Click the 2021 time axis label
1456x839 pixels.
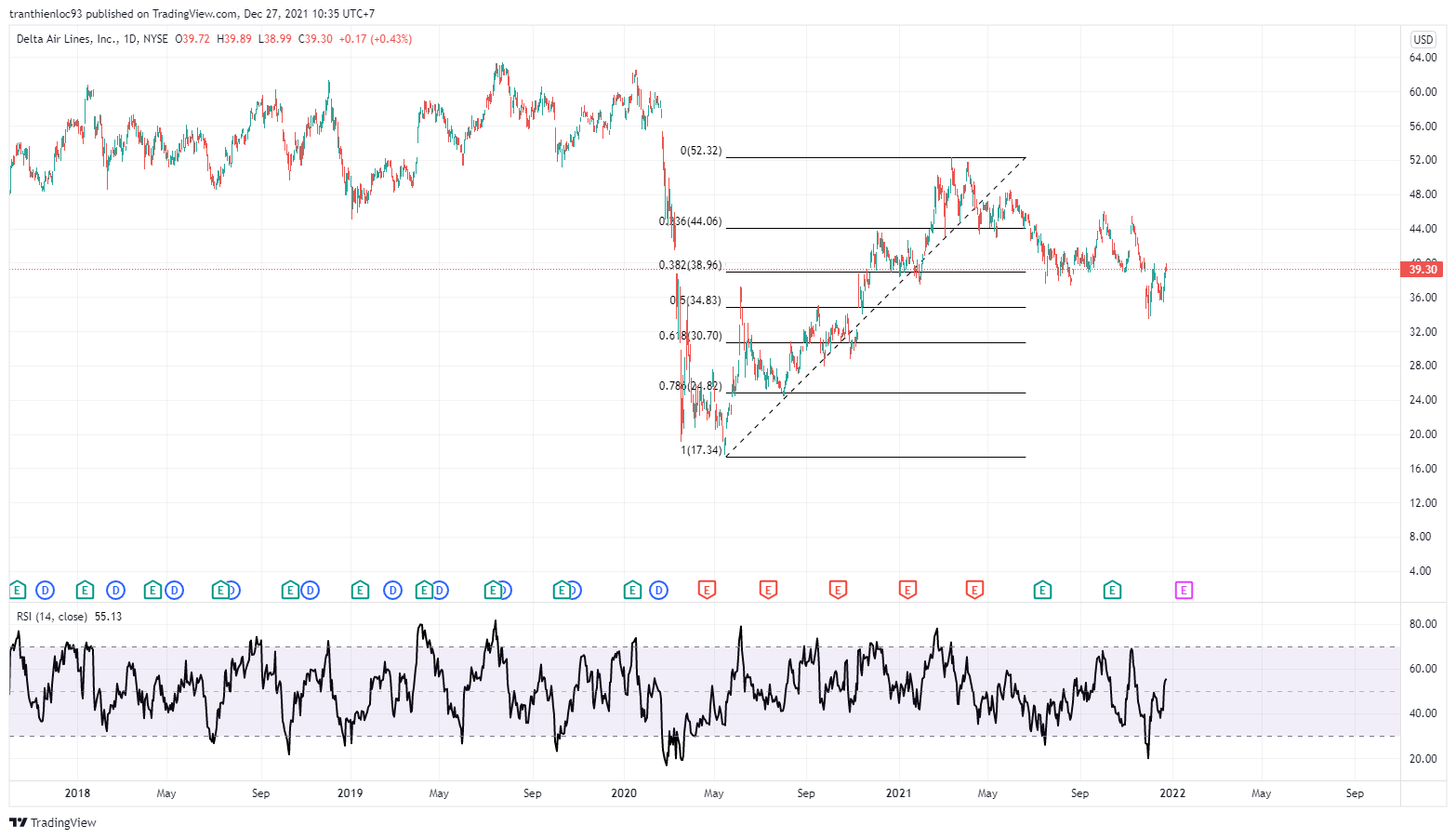pyautogui.click(x=898, y=793)
